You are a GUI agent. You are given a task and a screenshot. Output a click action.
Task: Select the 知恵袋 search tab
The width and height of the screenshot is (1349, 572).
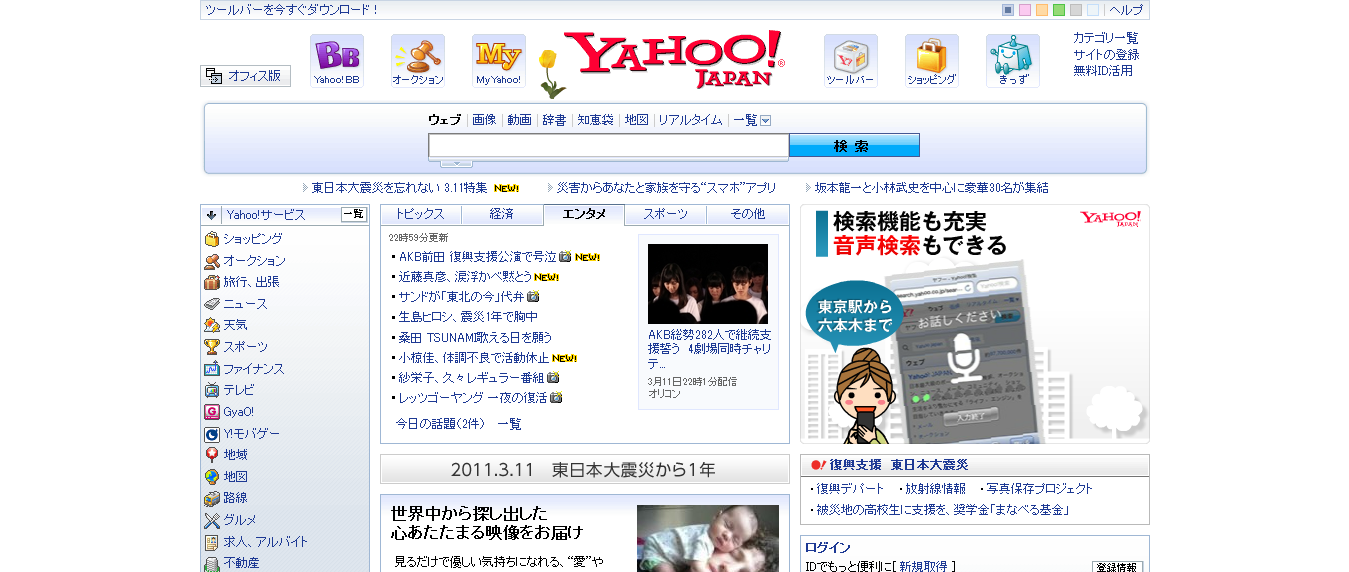pyautogui.click(x=595, y=120)
